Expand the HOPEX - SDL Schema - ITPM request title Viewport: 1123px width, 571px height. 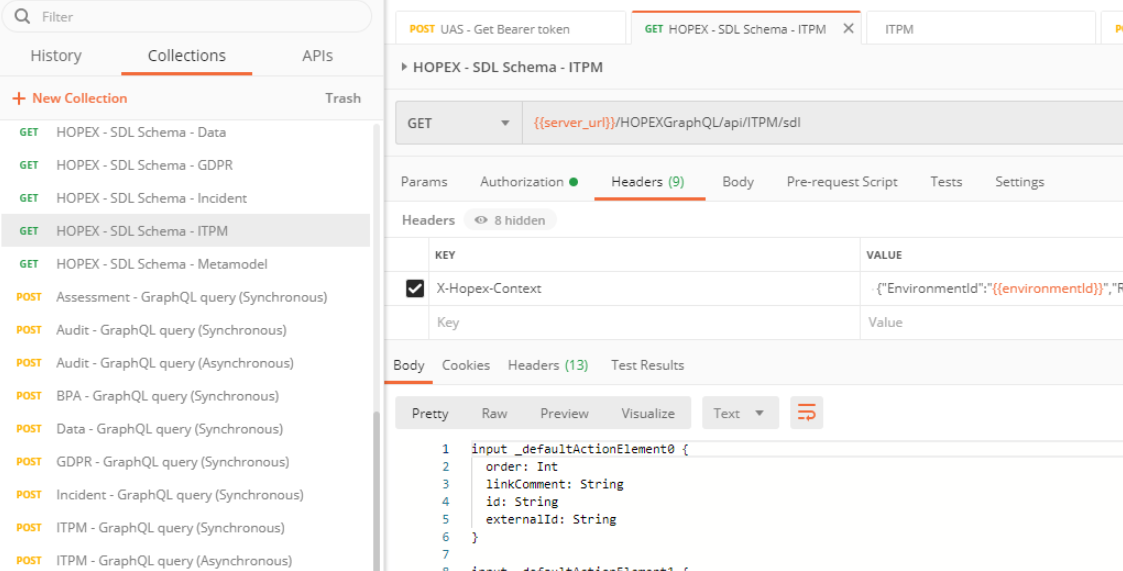point(404,67)
